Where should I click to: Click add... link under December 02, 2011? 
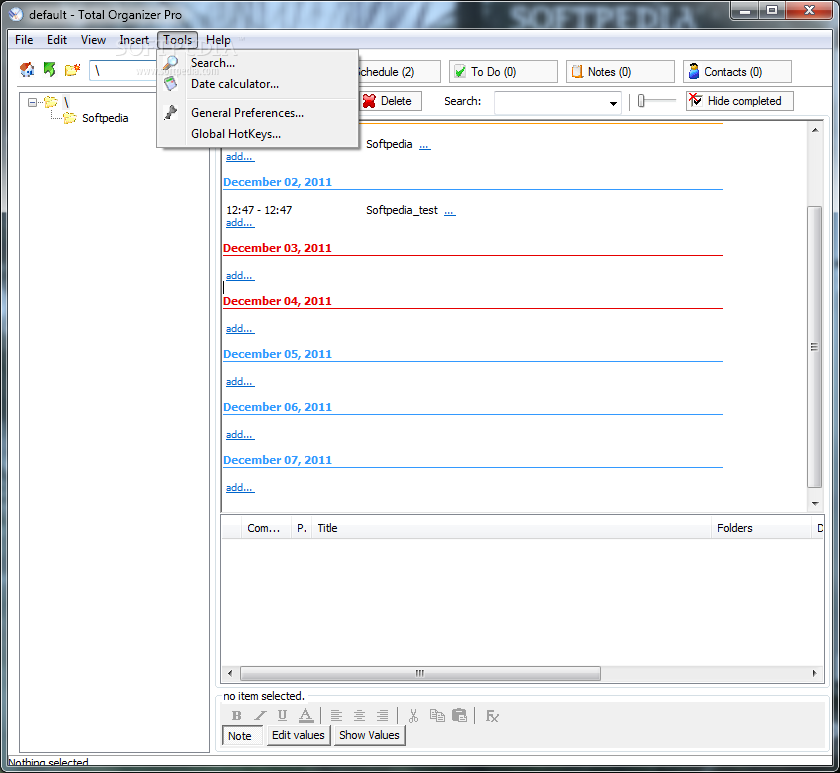(x=239, y=222)
